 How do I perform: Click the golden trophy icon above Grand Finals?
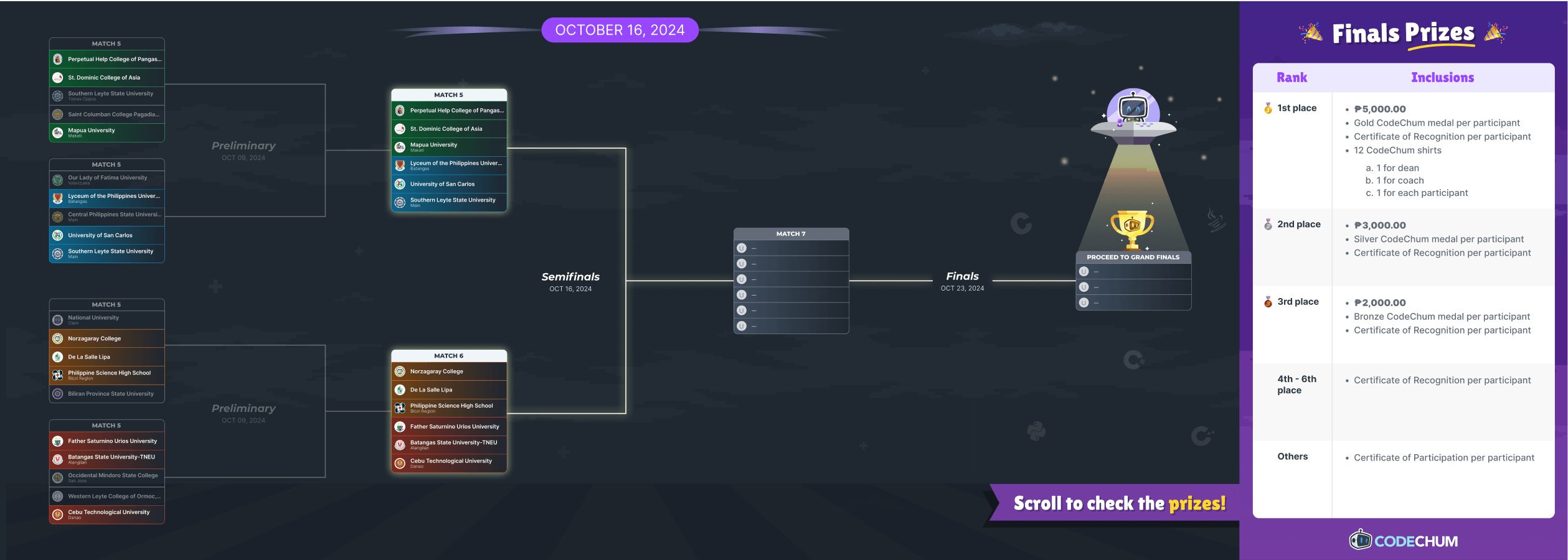tap(1133, 229)
